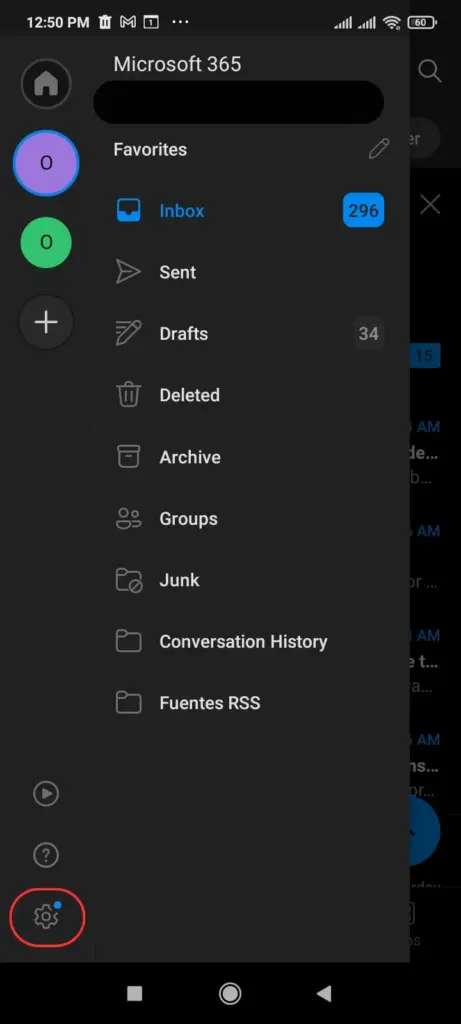
Task: Open Conversation History folder
Action: tap(249, 641)
